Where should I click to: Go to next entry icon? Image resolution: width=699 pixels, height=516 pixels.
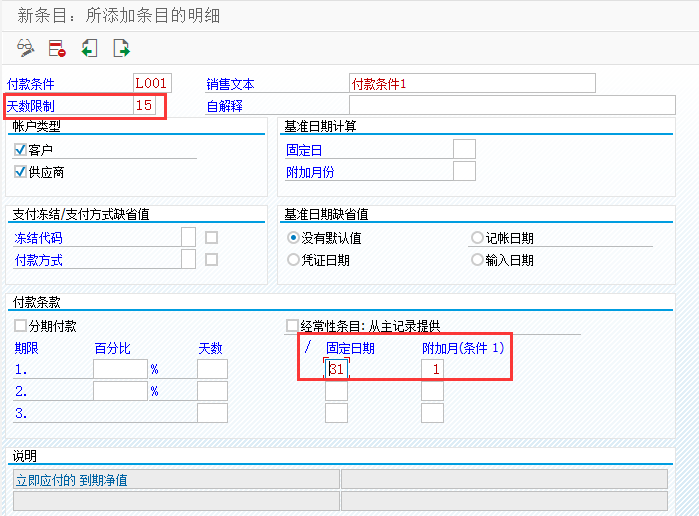[121, 48]
